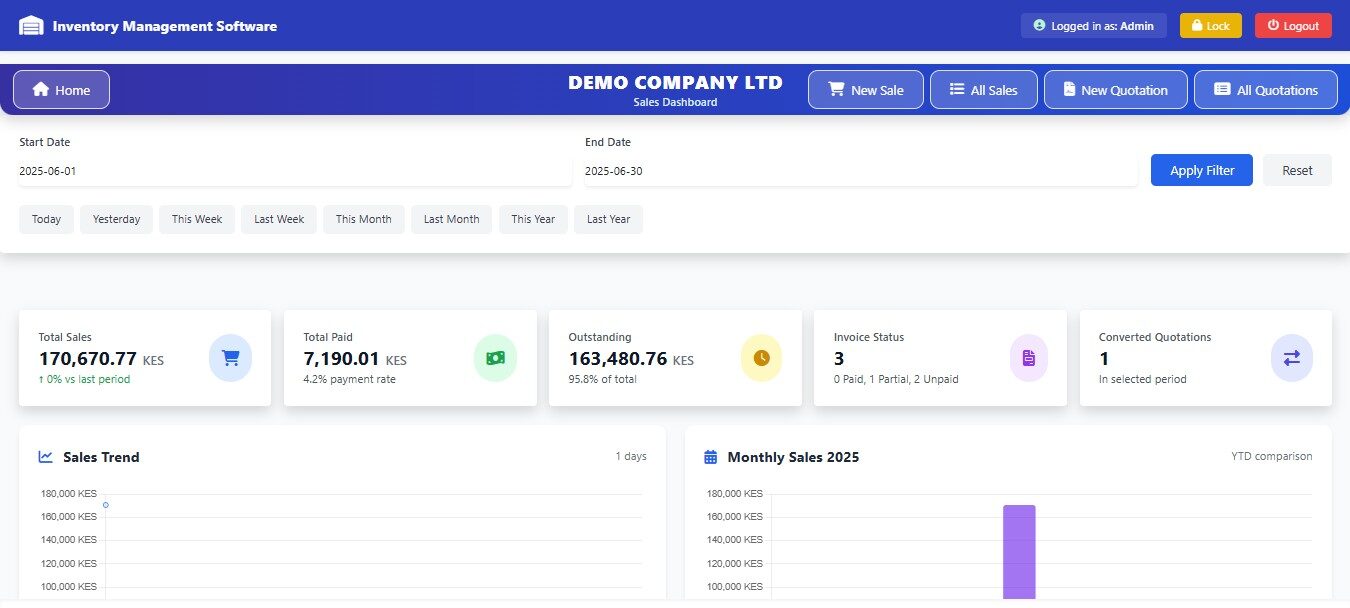This screenshot has width=1350, height=608.
Task: Go to the Home tab
Action: click(61, 89)
